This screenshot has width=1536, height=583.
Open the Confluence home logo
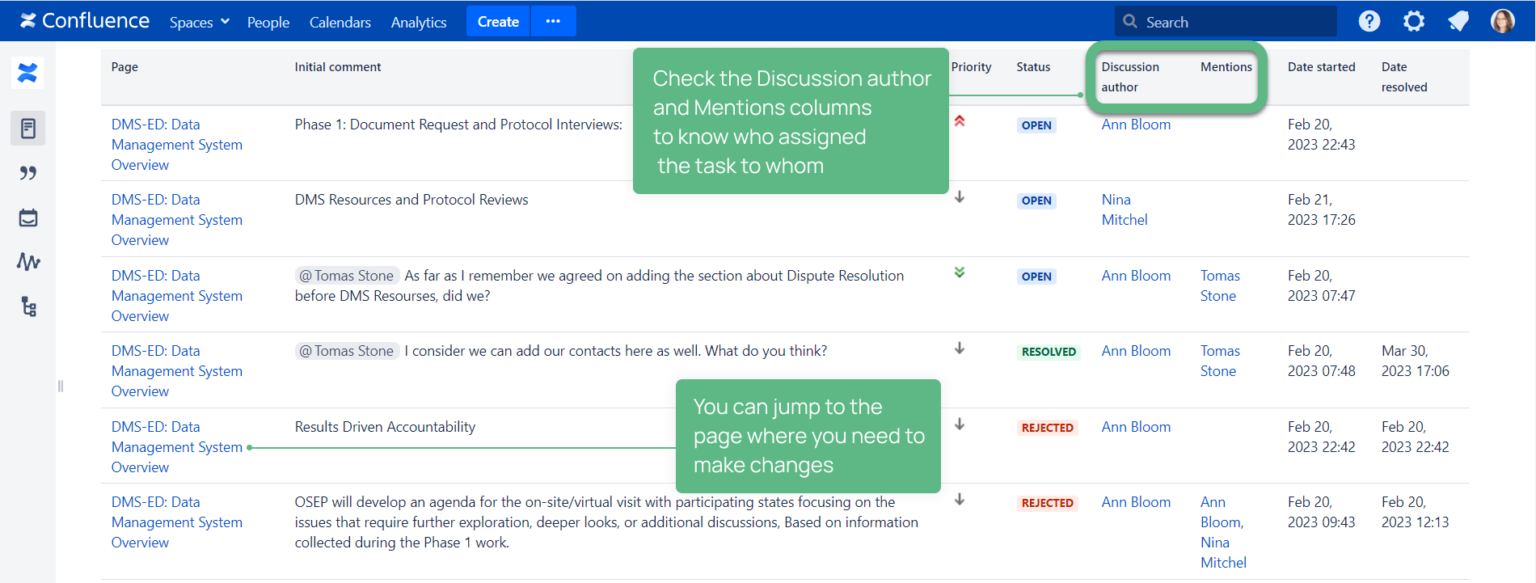pos(84,20)
